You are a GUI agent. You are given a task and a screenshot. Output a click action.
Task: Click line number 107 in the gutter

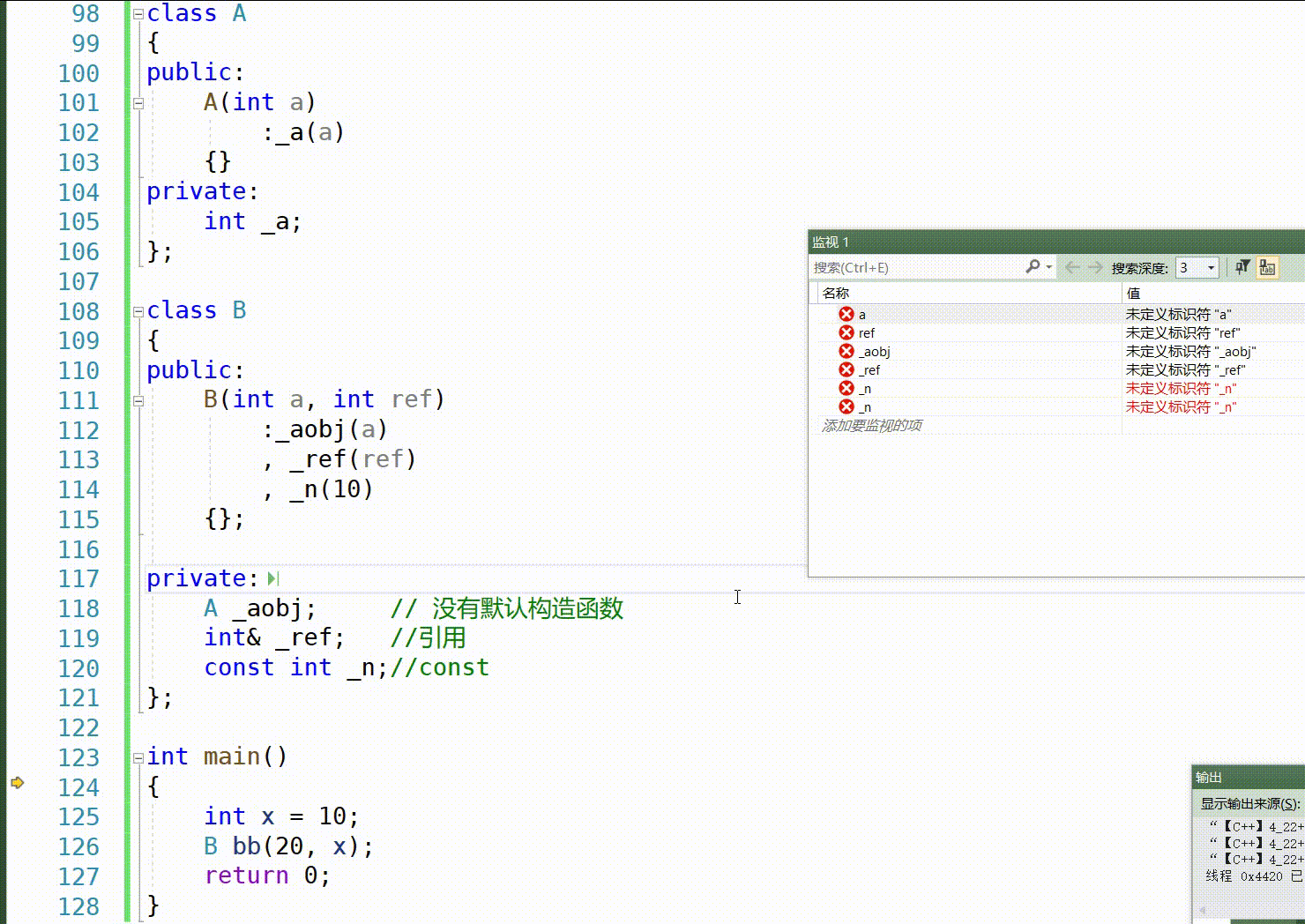pos(78,282)
